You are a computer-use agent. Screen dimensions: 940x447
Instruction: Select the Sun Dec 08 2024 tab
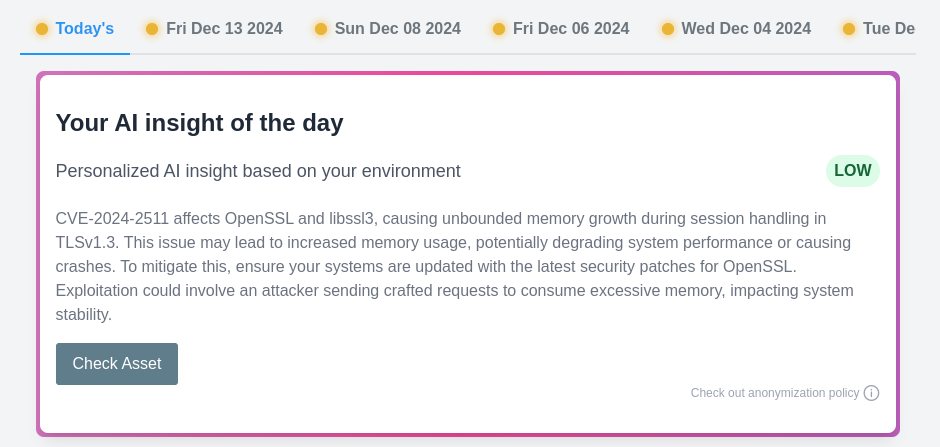pyautogui.click(x=397, y=29)
